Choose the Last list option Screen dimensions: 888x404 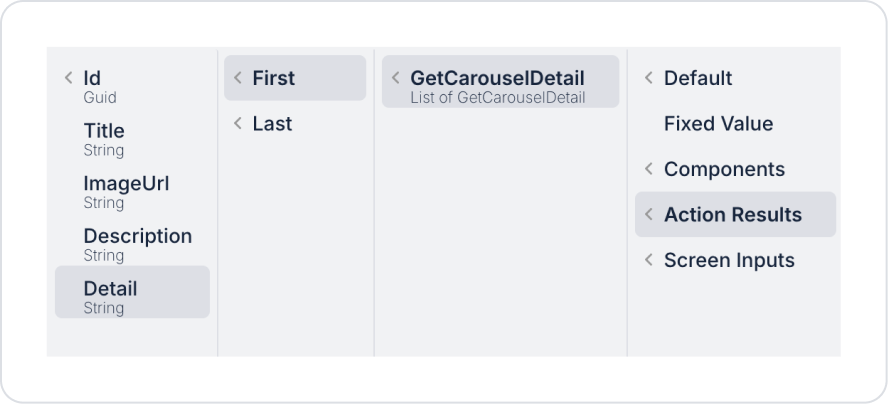(x=272, y=124)
